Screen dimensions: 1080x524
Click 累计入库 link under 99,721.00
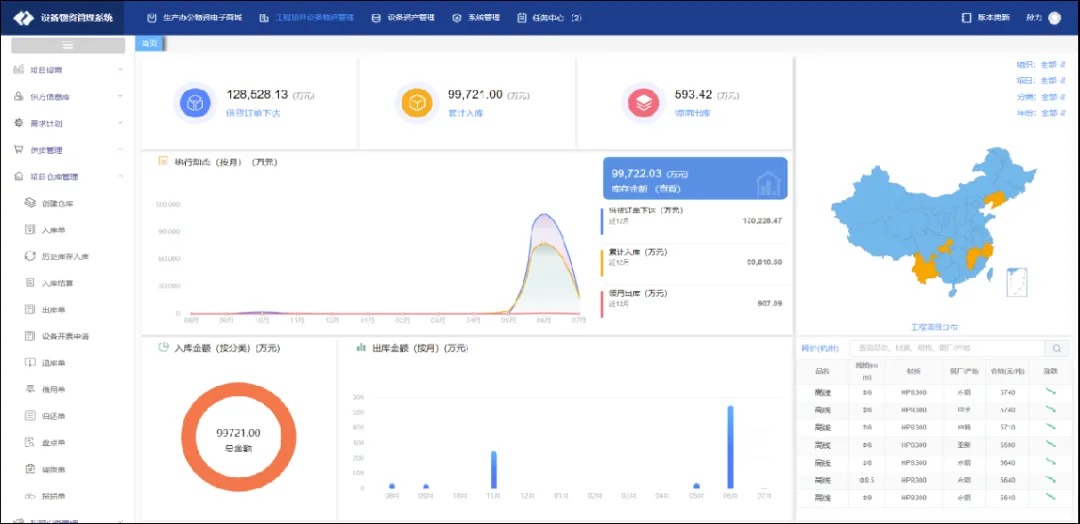pyautogui.click(x=466, y=113)
